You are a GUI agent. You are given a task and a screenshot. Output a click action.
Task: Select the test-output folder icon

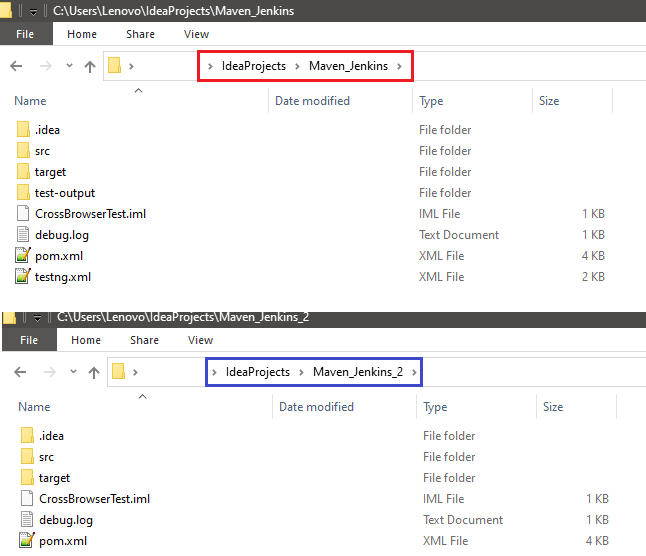(x=23, y=192)
